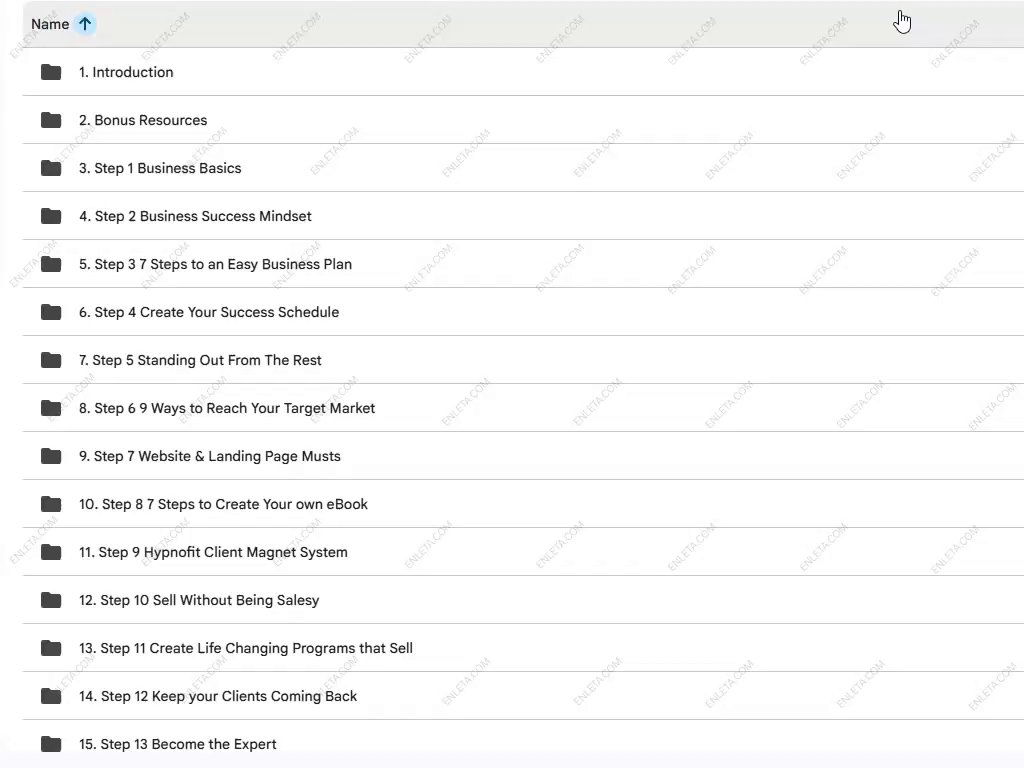Image resolution: width=1024 pixels, height=768 pixels.
Task: Open the 1. Introduction folder
Action: [126, 72]
